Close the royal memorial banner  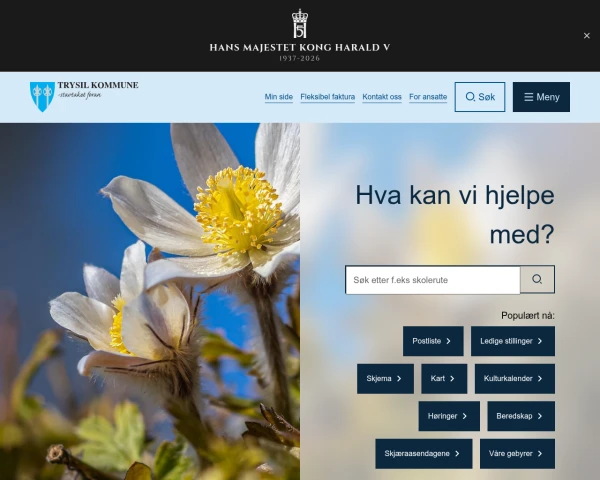586,36
